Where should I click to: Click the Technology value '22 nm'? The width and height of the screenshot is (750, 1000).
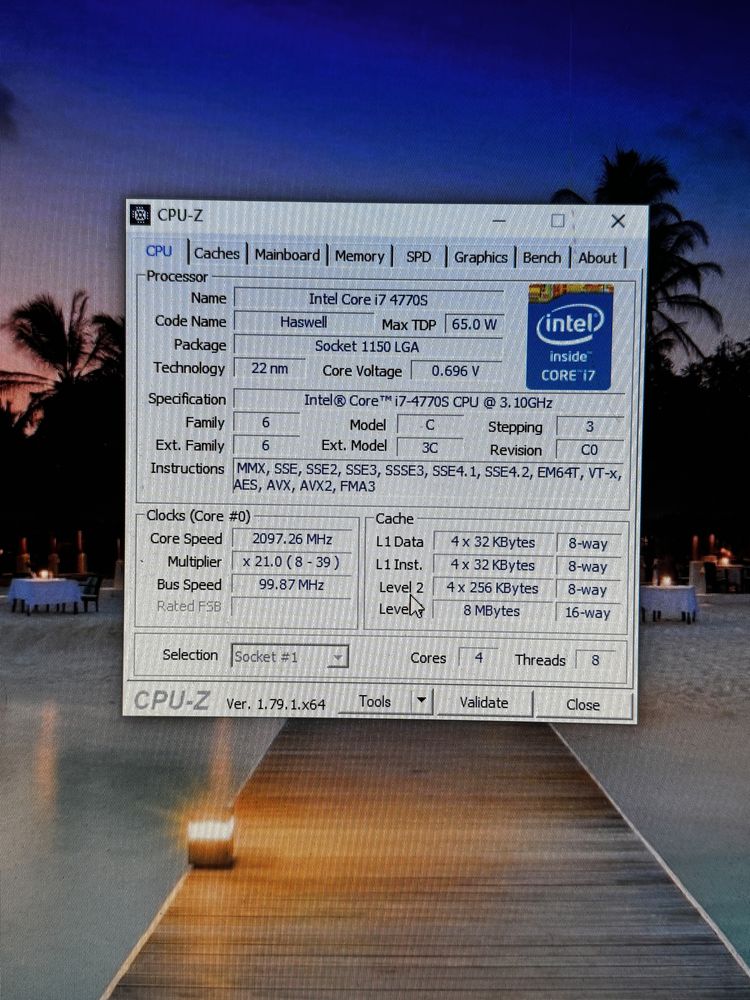[x=269, y=368]
